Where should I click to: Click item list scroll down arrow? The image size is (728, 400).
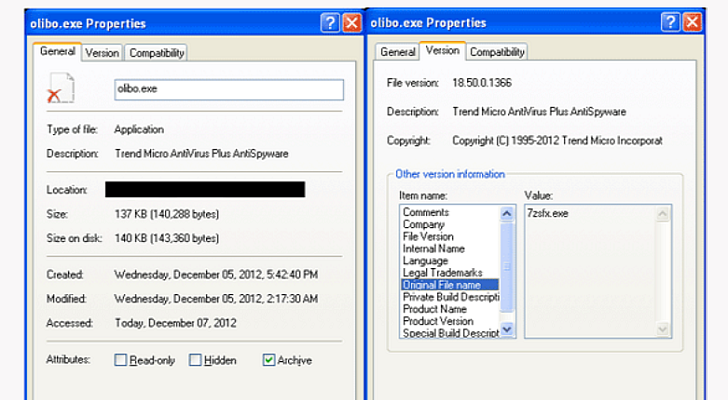(x=507, y=329)
